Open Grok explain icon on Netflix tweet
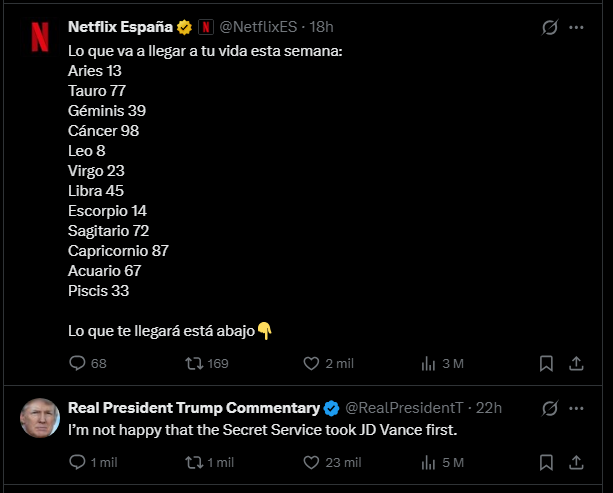Viewport: 613px width, 493px height. [550, 27]
